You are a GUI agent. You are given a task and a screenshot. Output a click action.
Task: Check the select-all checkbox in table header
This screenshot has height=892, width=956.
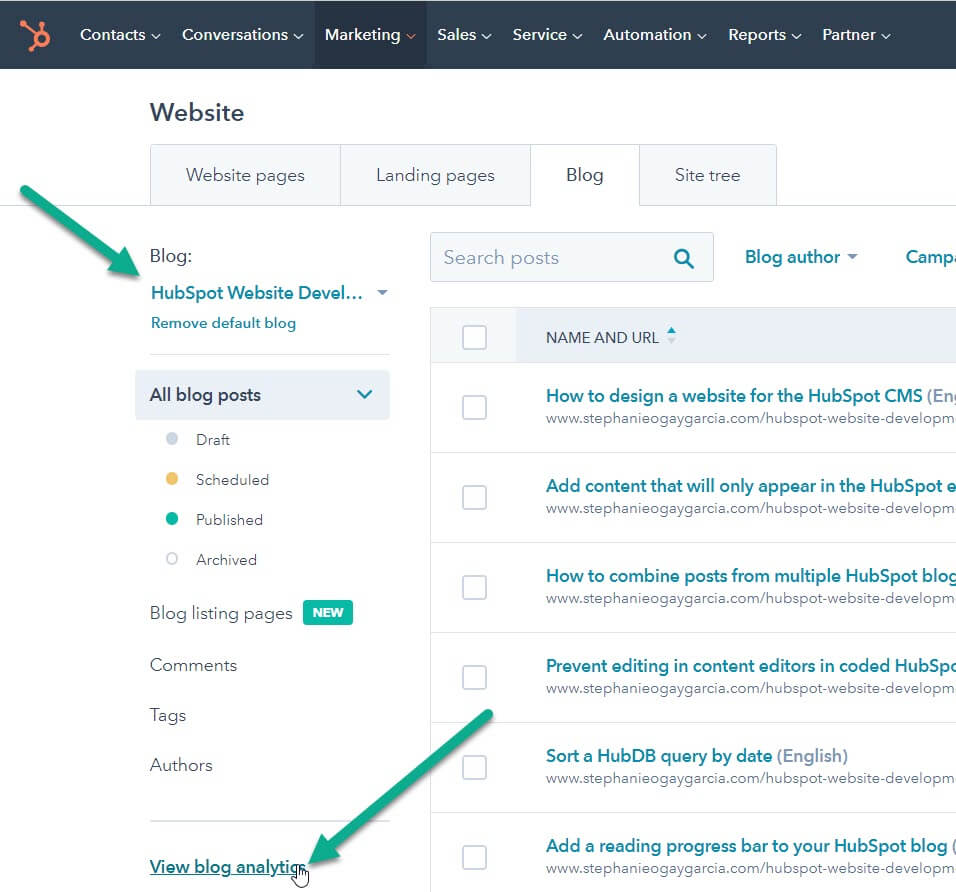click(x=474, y=337)
